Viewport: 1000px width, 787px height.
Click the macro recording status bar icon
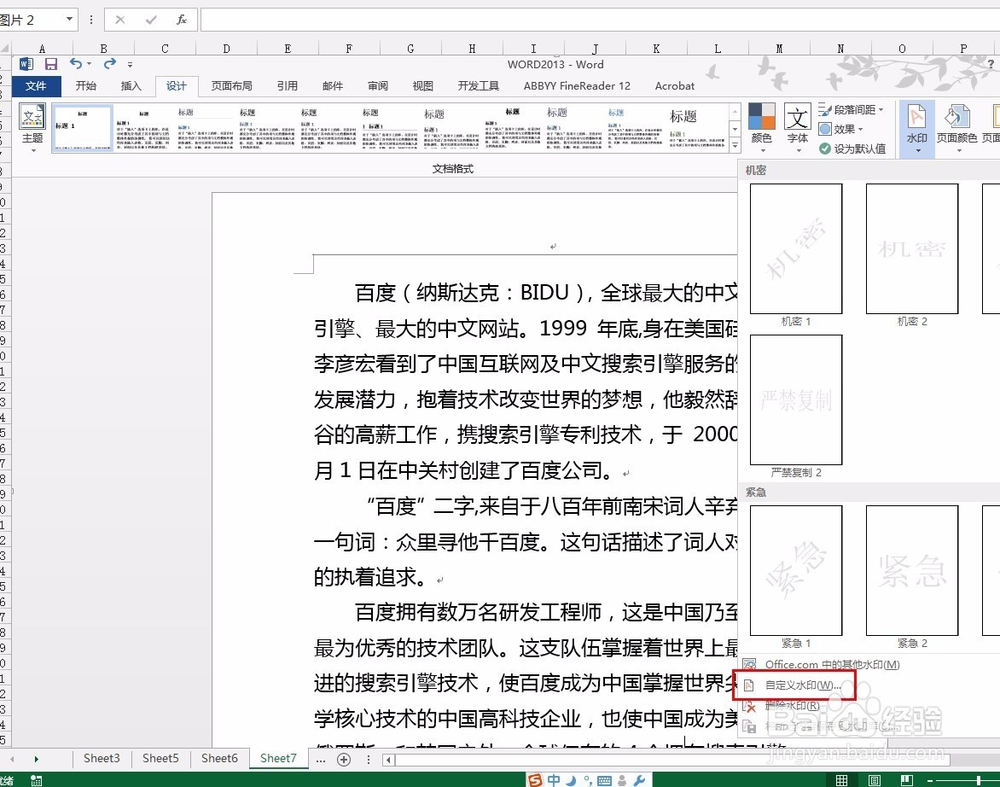[x=36, y=781]
